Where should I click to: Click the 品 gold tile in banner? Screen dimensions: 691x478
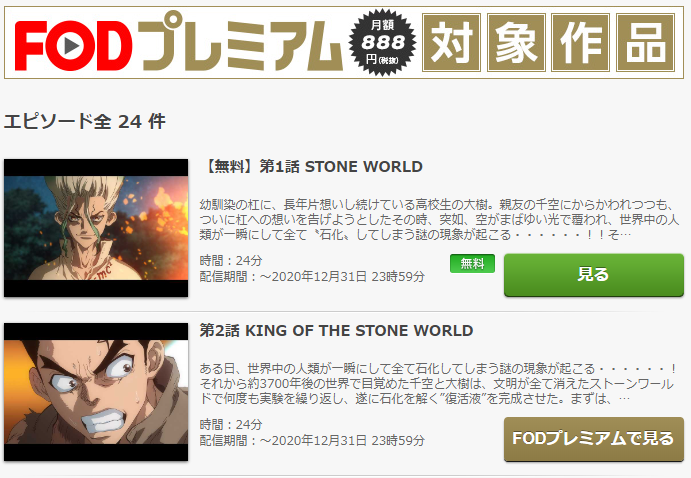[645, 43]
